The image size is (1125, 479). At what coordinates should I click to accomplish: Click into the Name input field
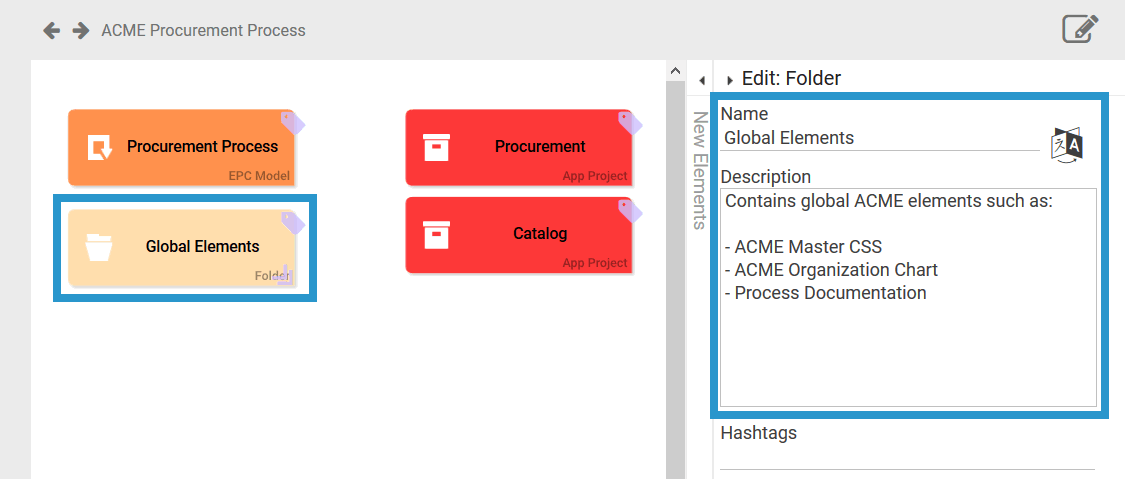pyautogui.click(x=880, y=138)
